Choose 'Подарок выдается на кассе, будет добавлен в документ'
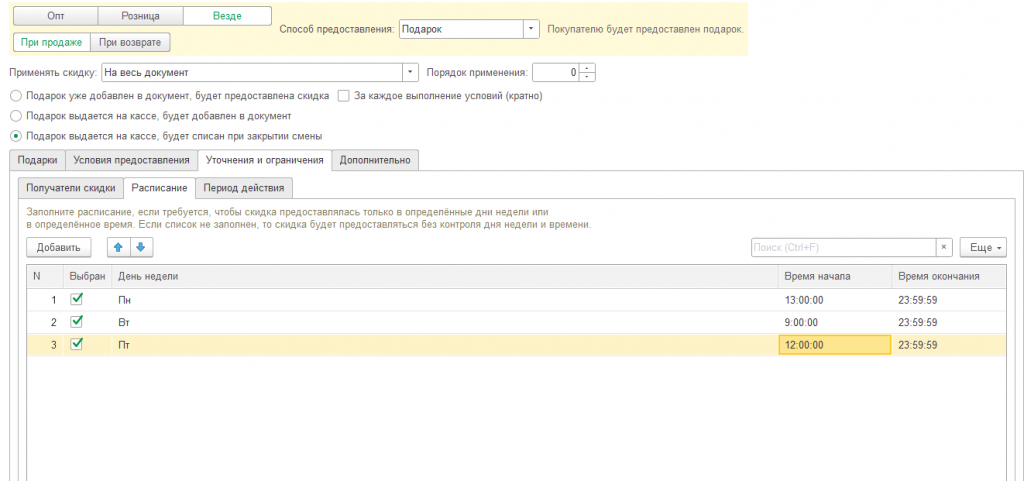Image resolution: width=1024 pixels, height=481 pixels. click(16, 116)
